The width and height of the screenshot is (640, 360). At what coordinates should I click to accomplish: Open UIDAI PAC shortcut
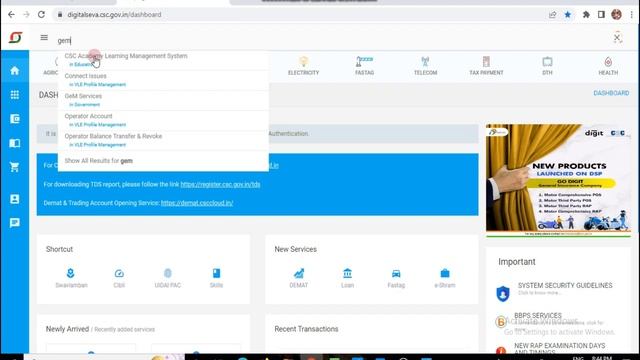pyautogui.click(x=168, y=278)
